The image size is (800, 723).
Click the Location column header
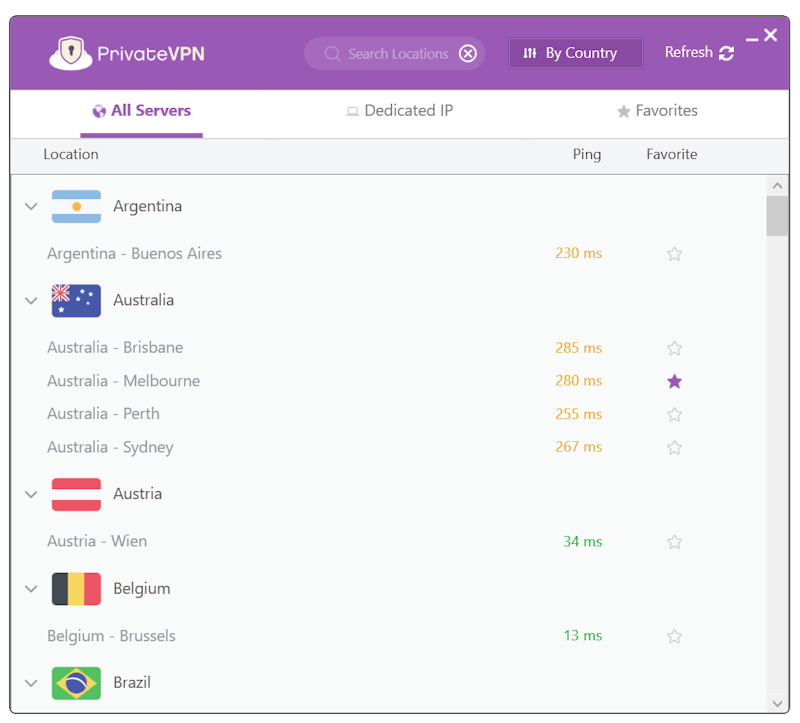pyautogui.click(x=71, y=154)
